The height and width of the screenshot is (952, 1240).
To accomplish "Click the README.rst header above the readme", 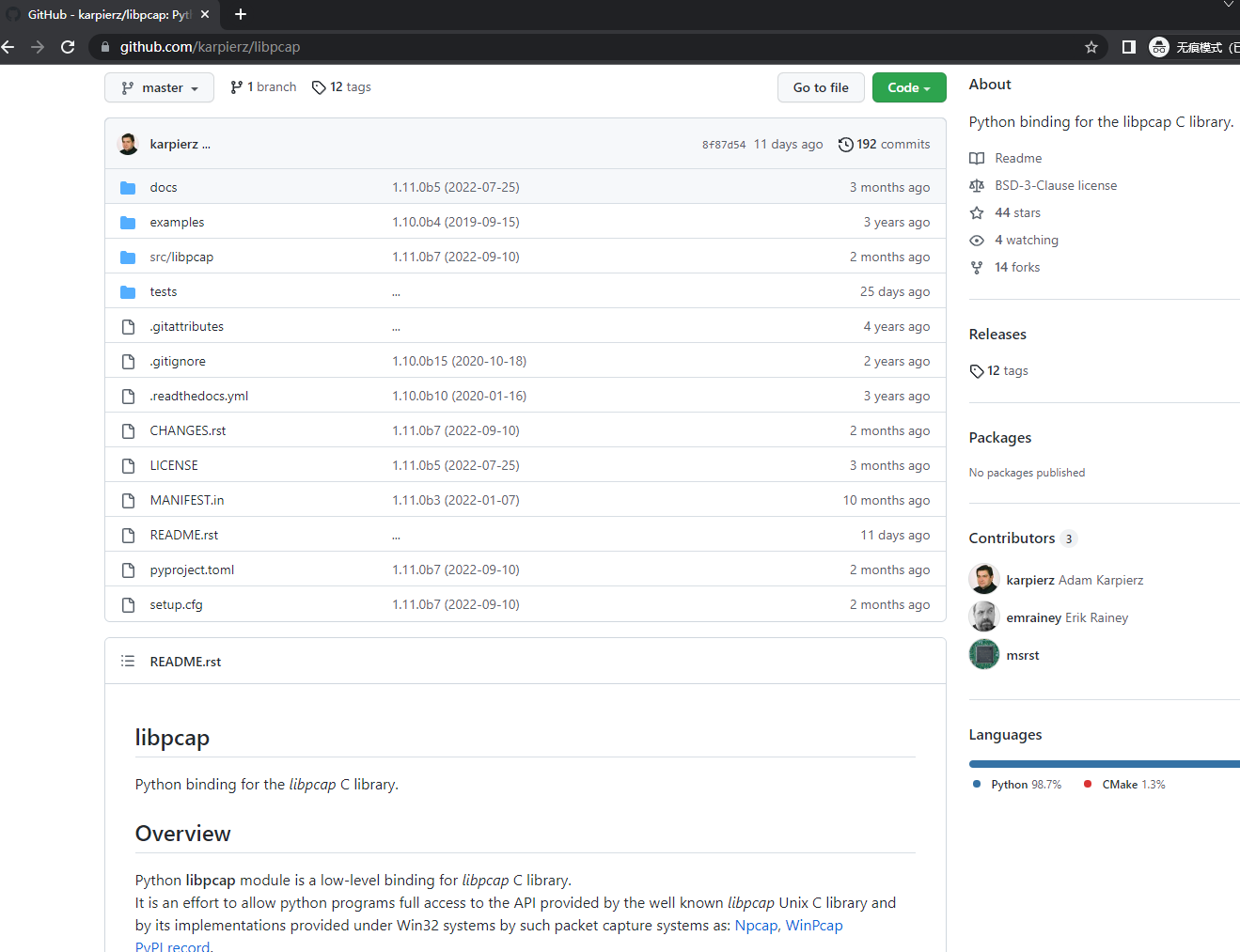I will [185, 662].
